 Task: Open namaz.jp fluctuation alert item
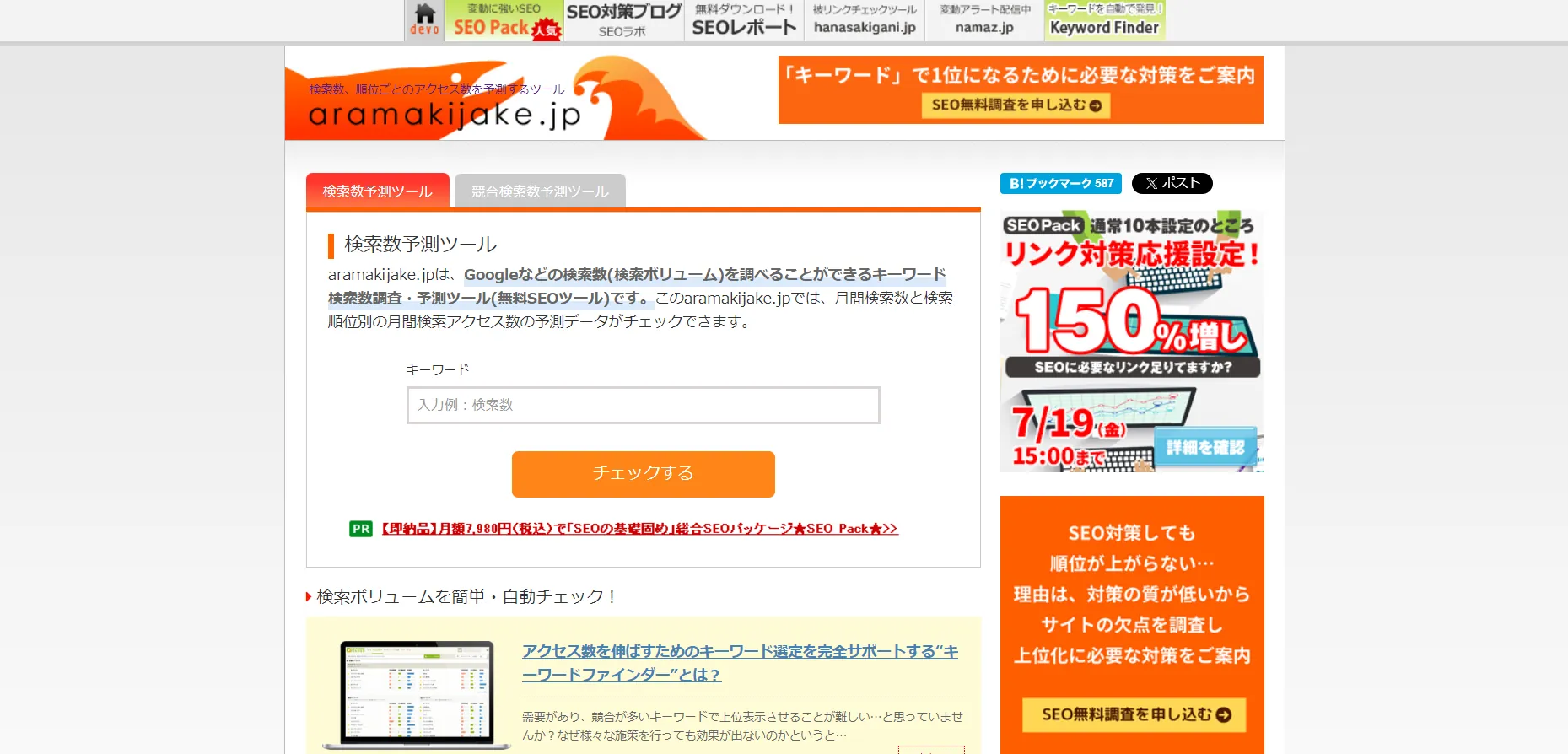pyautogui.click(x=984, y=20)
